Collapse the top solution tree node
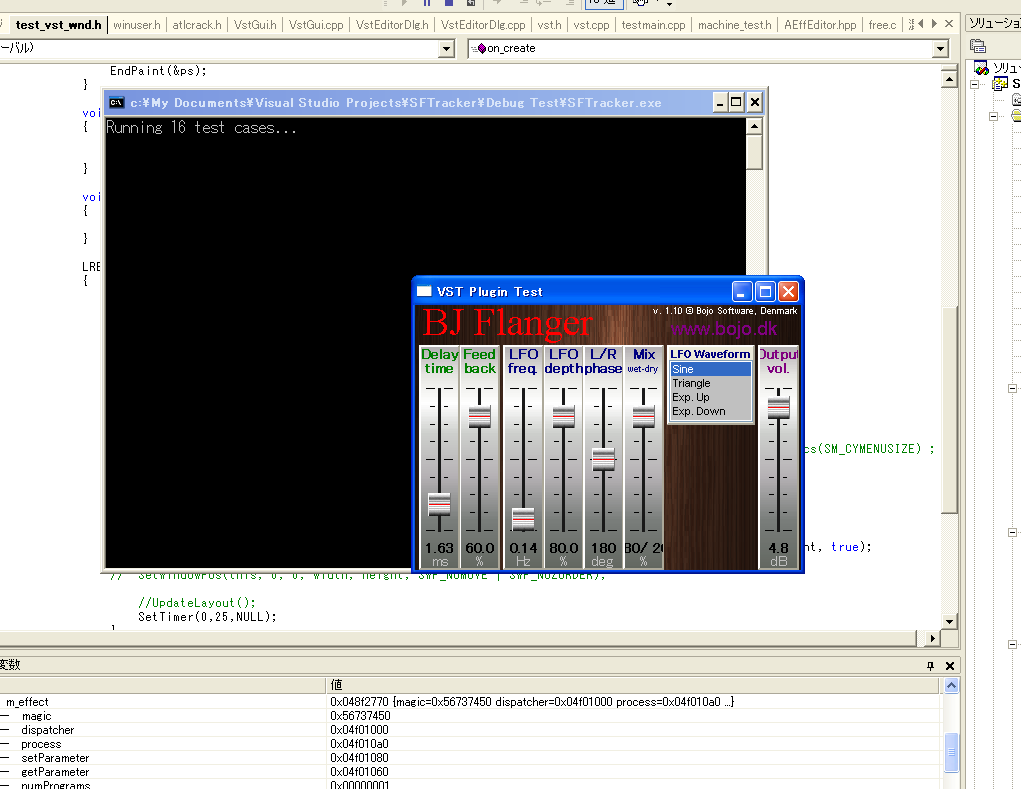The image size is (1021, 789). (x=974, y=85)
